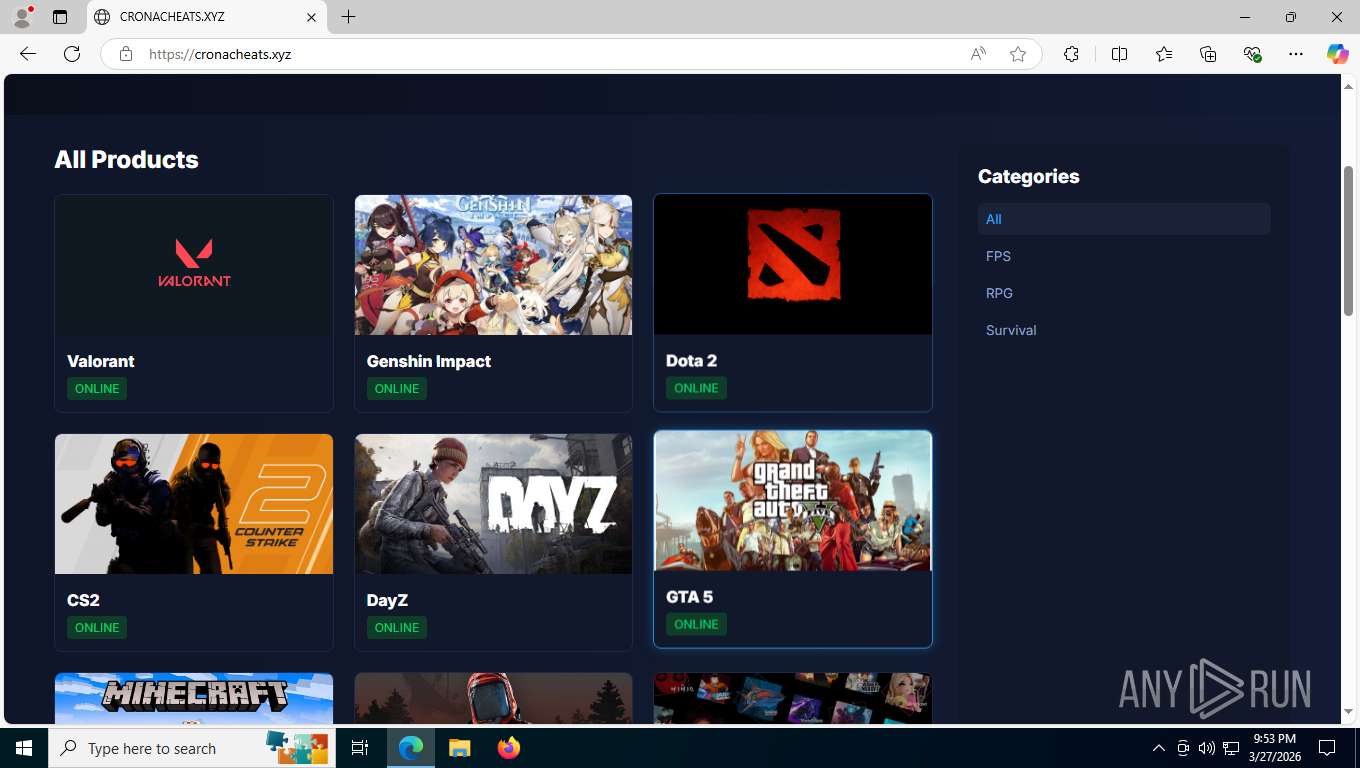Filter by RPG category
1360x768 pixels.
[x=999, y=293]
